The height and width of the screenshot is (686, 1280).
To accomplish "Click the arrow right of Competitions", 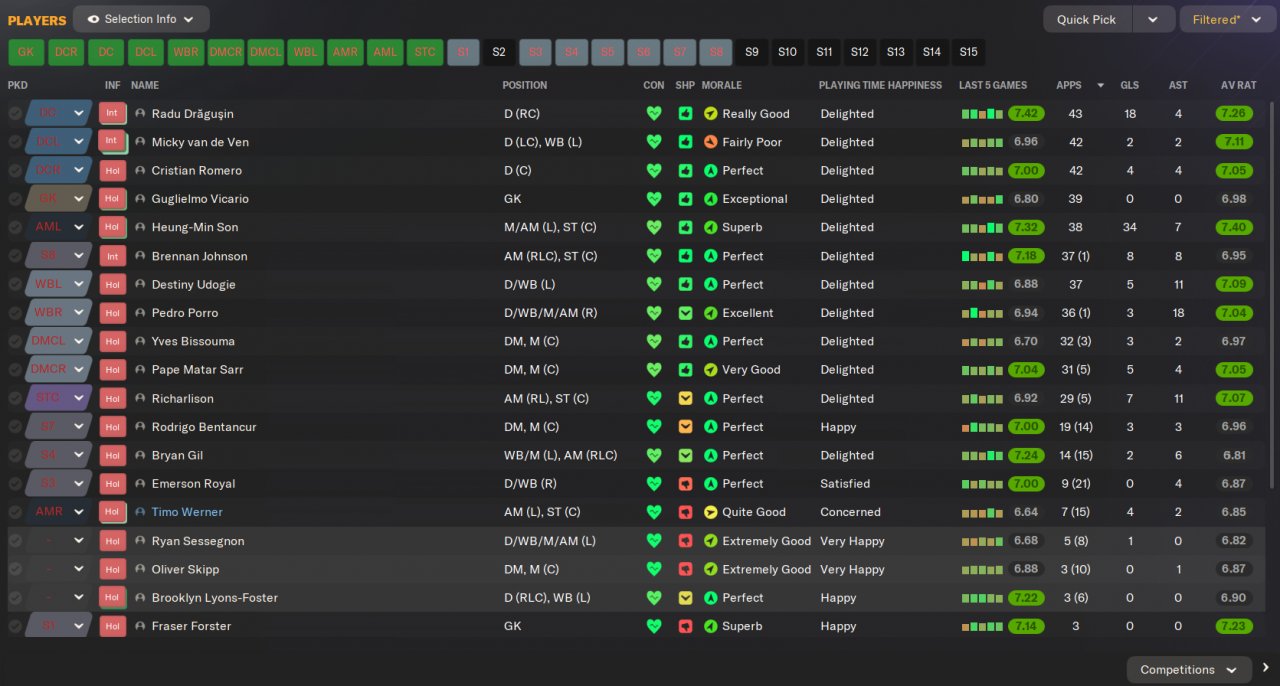I will pyautogui.click(x=1266, y=668).
